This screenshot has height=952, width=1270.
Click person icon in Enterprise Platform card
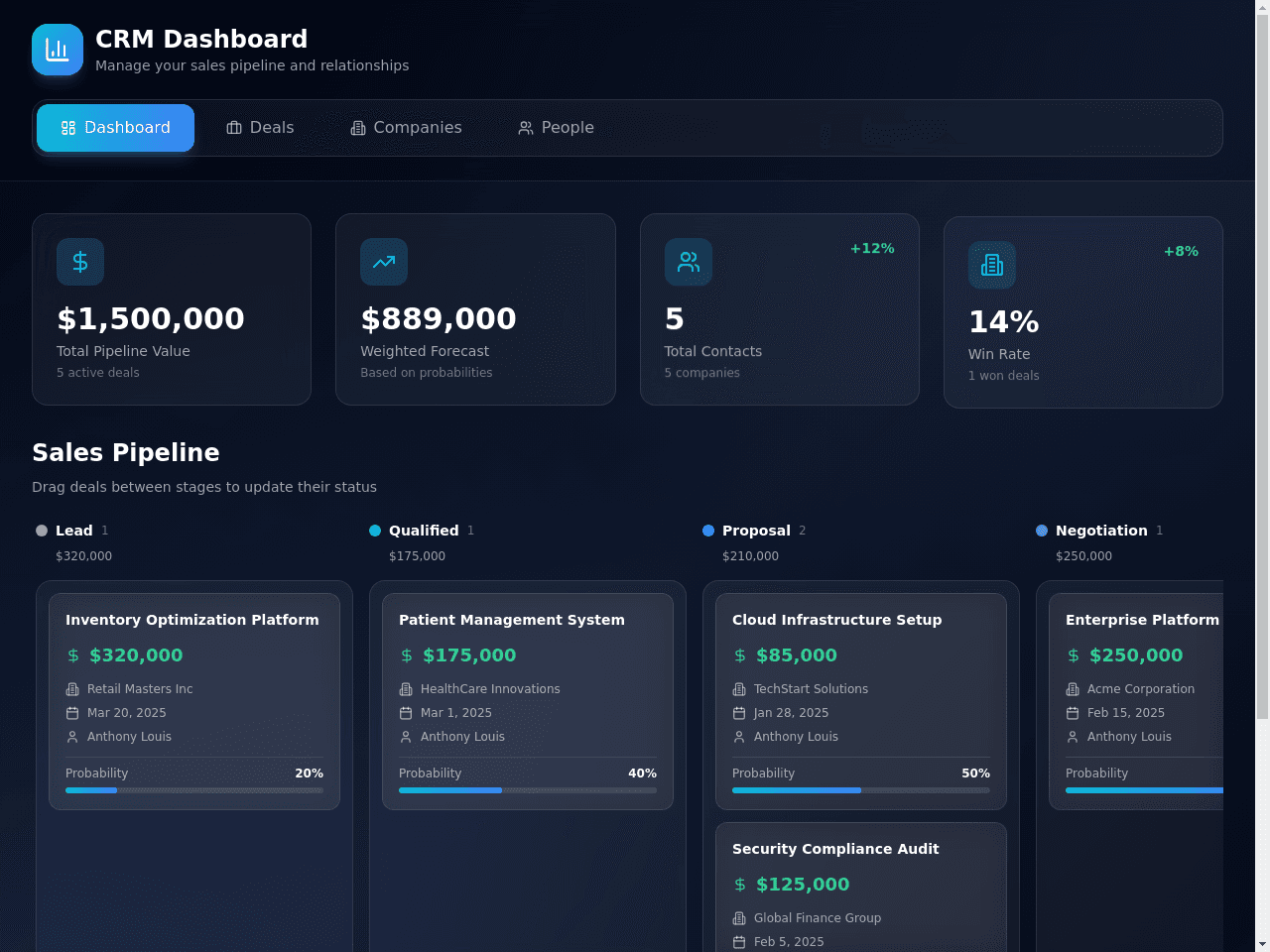point(1073,737)
